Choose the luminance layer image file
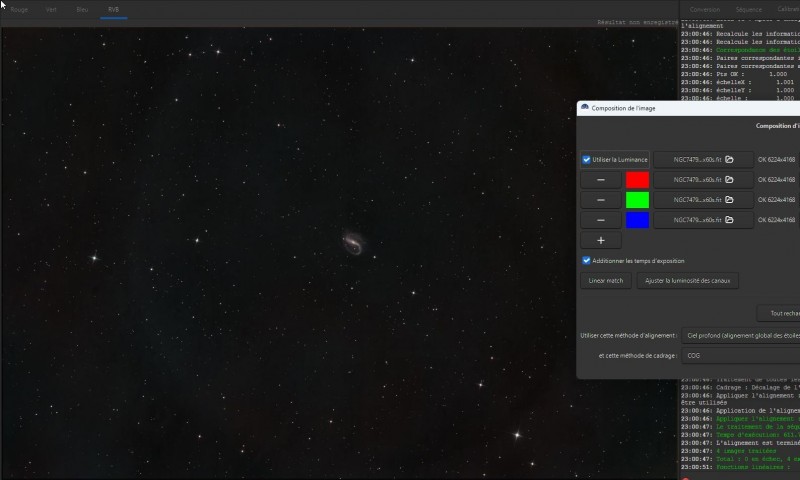Viewport: 800px width, 480px height. click(703, 160)
